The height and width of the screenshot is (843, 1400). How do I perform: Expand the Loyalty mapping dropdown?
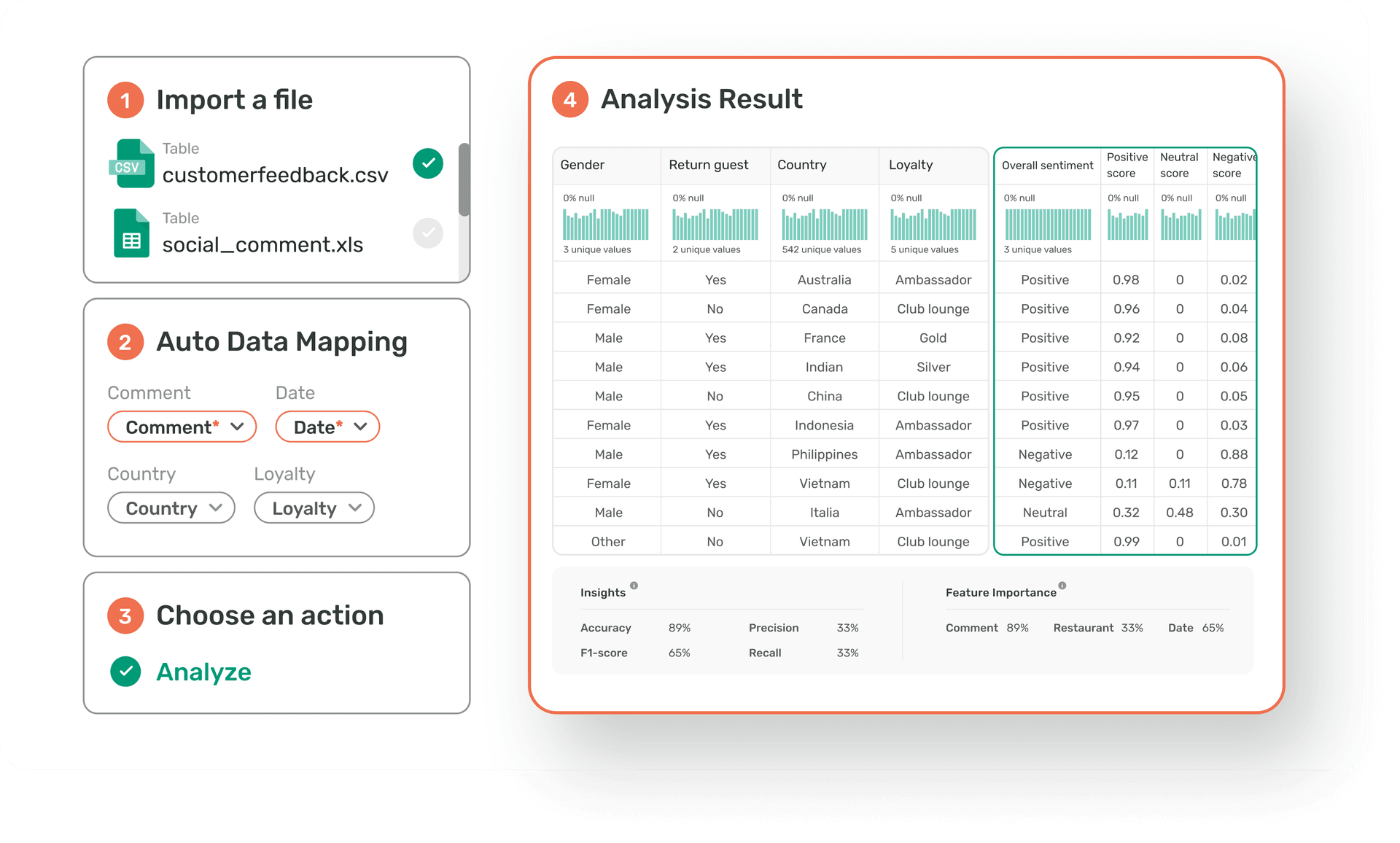tap(314, 508)
